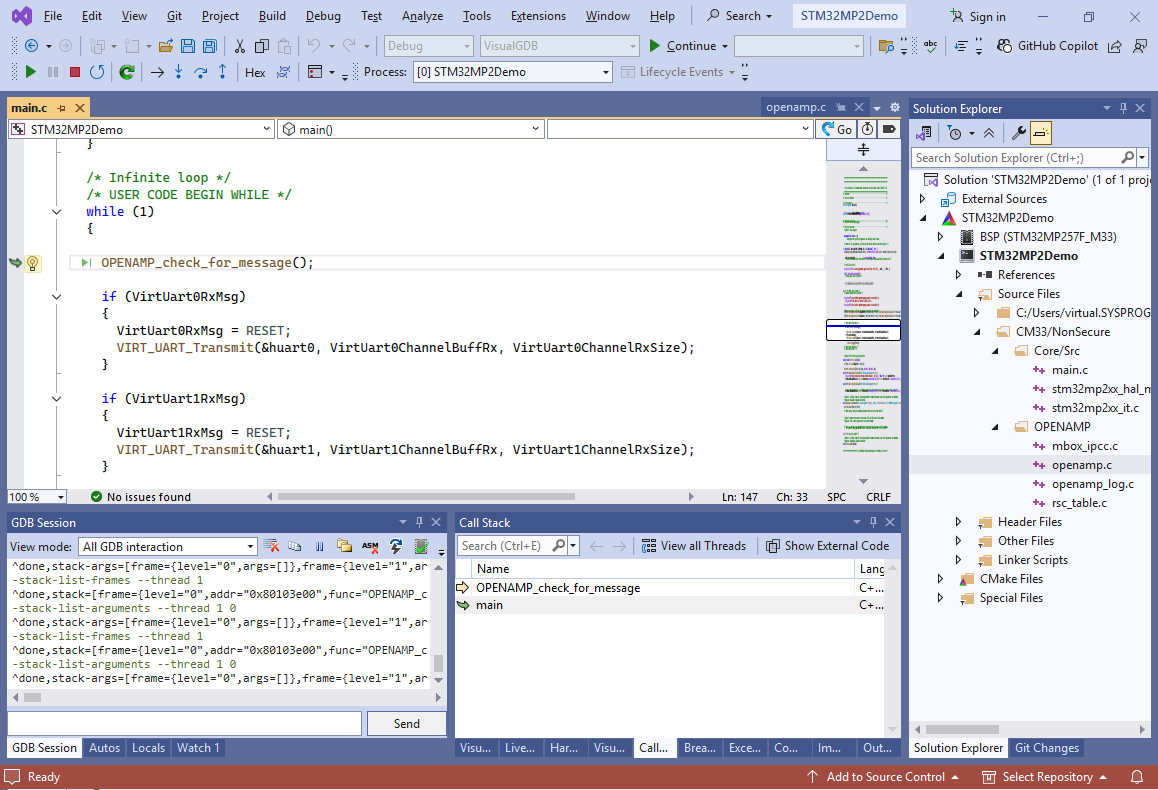The height and width of the screenshot is (790, 1158).
Task: Open the Debug configuration dropdown
Action: point(428,46)
